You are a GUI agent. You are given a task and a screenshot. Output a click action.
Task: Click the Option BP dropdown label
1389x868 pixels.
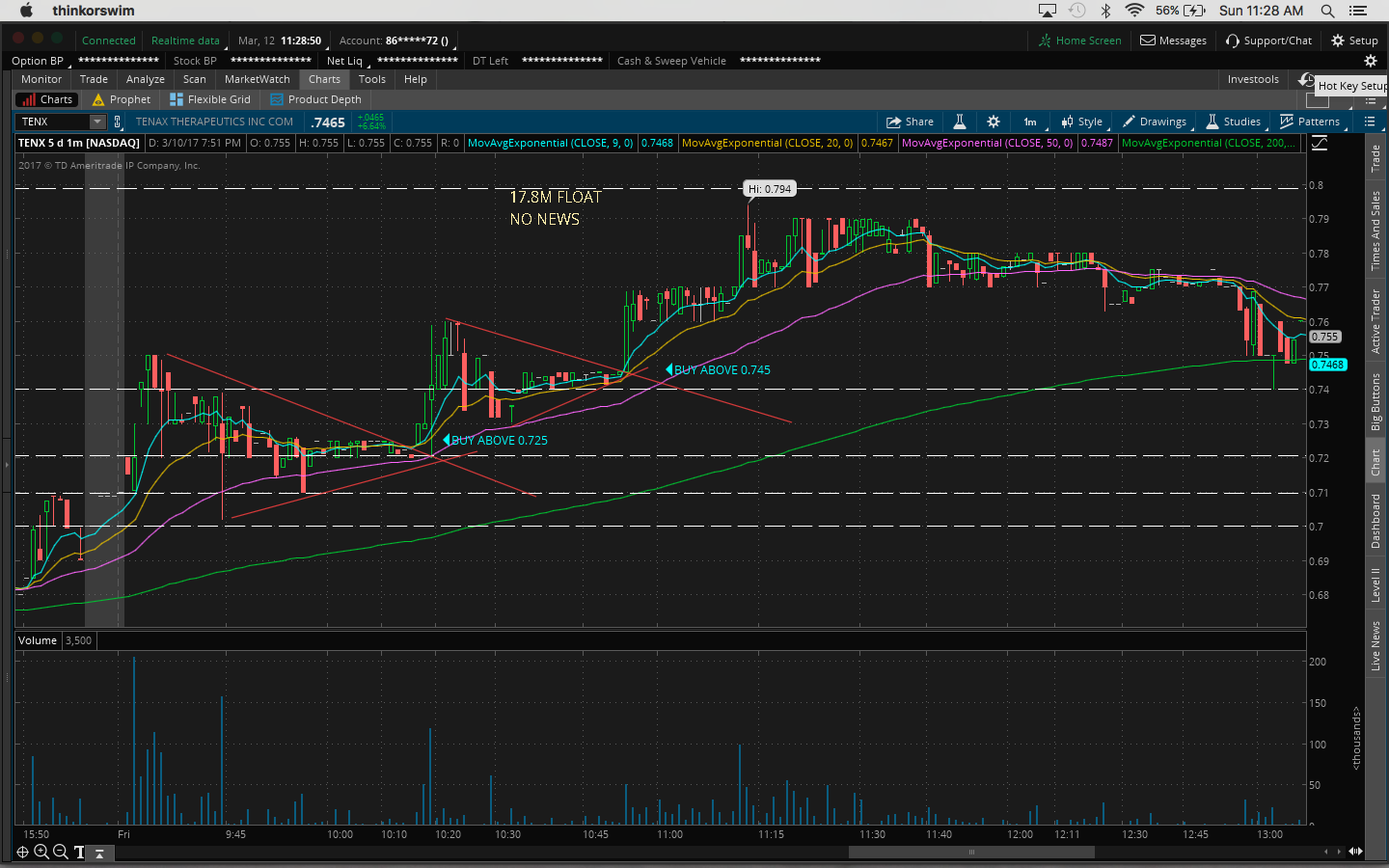(x=38, y=61)
